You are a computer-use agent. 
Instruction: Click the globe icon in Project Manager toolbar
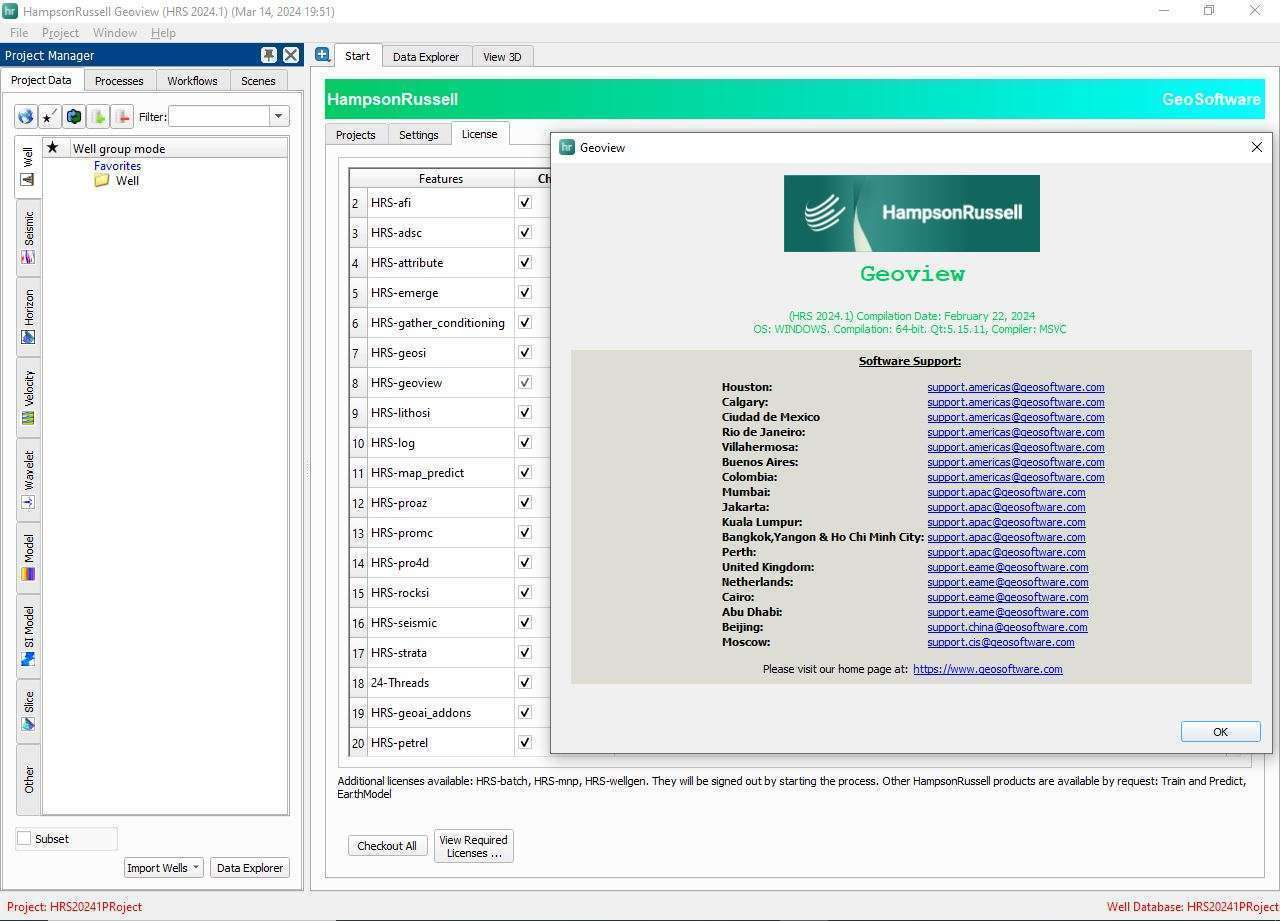25,116
